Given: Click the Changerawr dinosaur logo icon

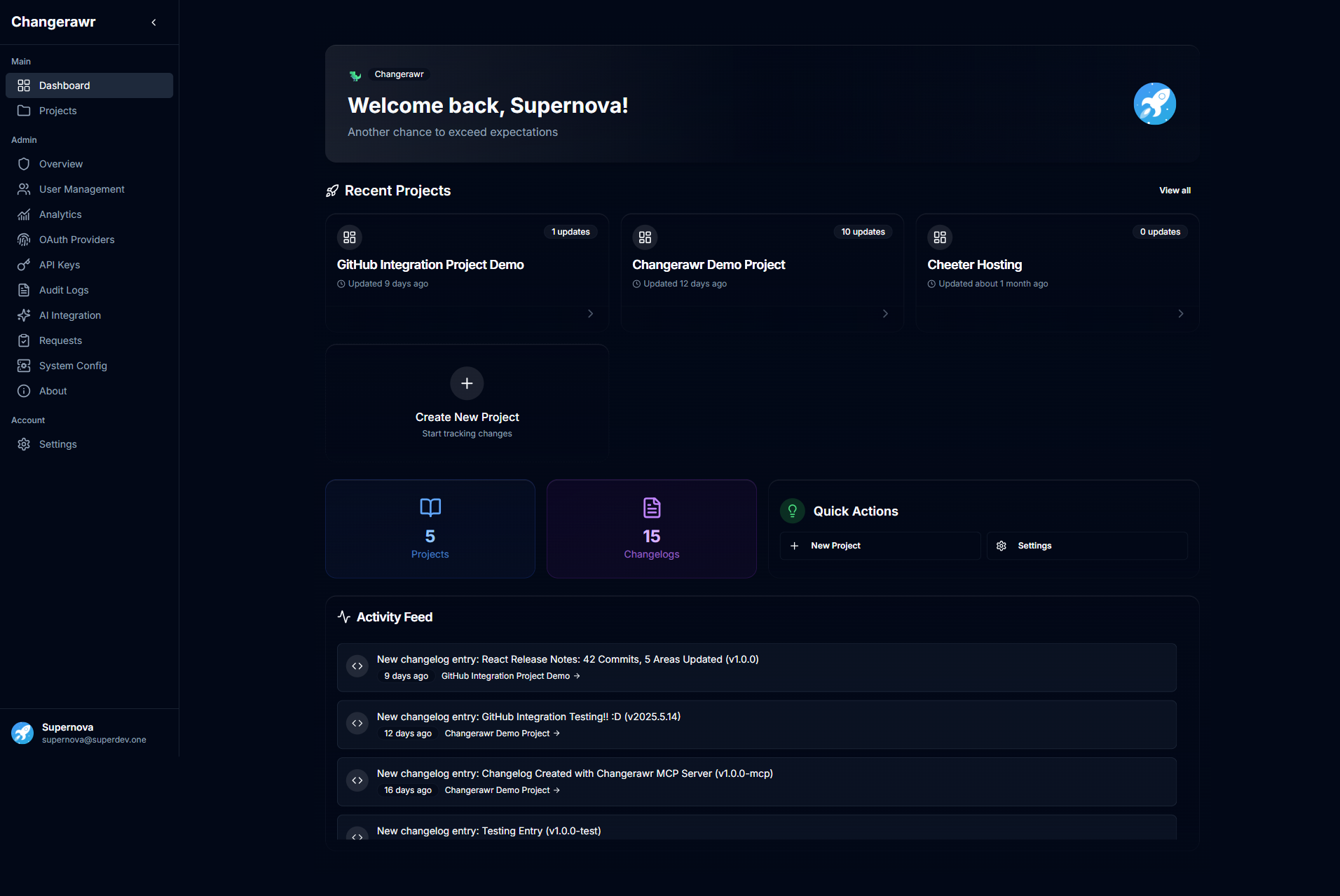Looking at the screenshot, I should [355, 75].
